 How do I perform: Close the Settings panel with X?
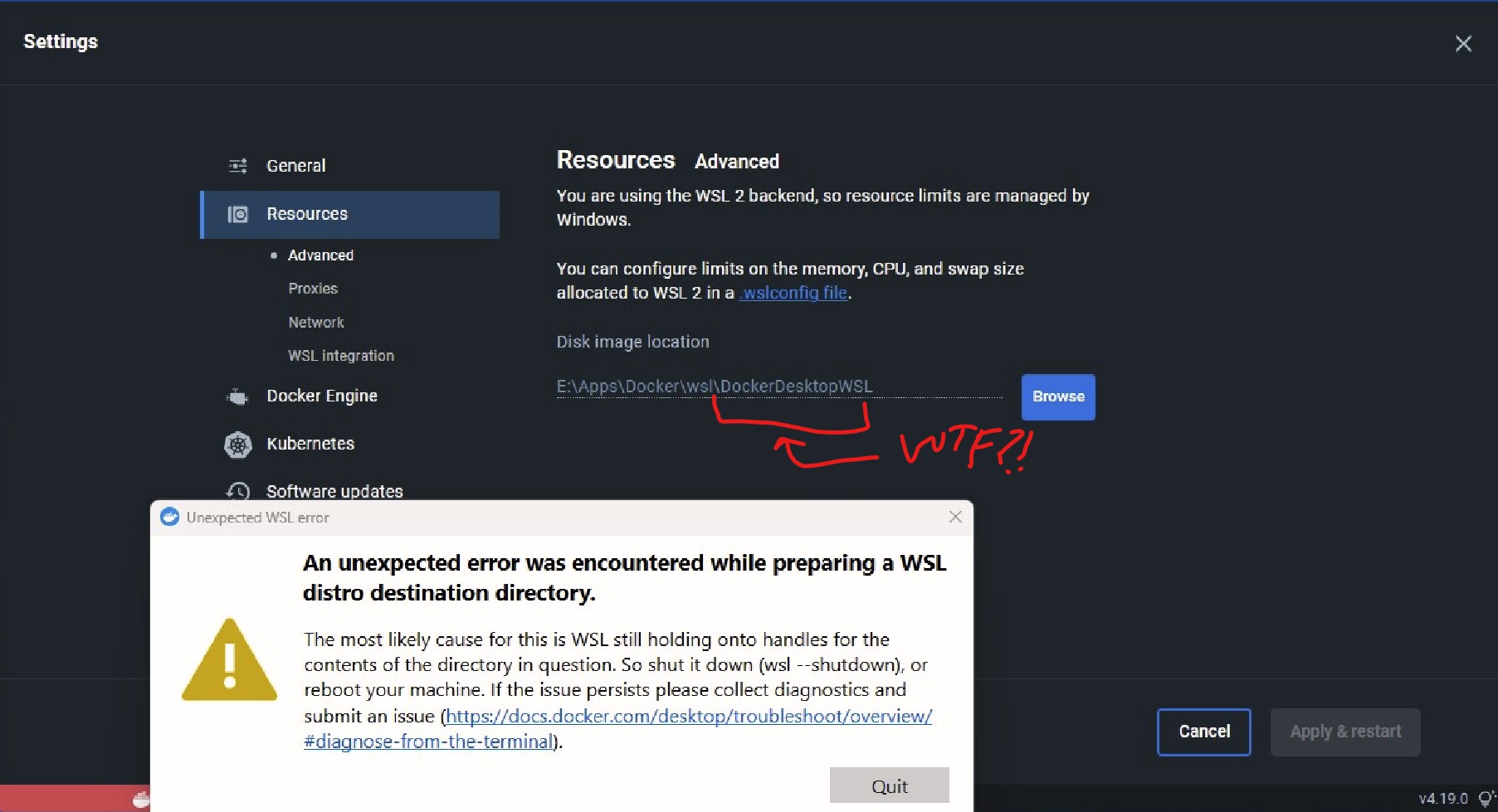pos(1463,44)
